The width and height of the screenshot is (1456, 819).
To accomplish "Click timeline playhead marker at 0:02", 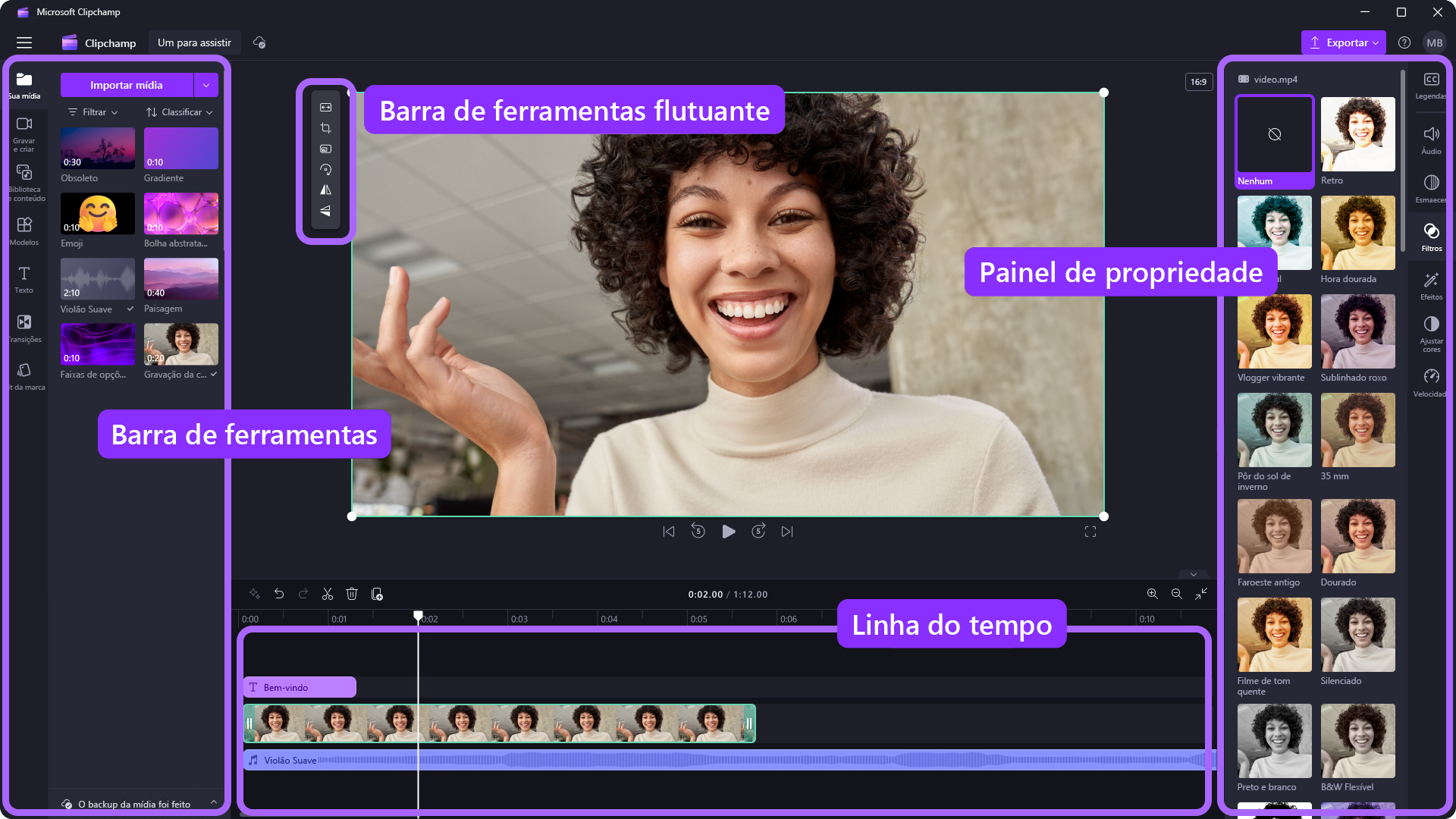I will coord(418,616).
